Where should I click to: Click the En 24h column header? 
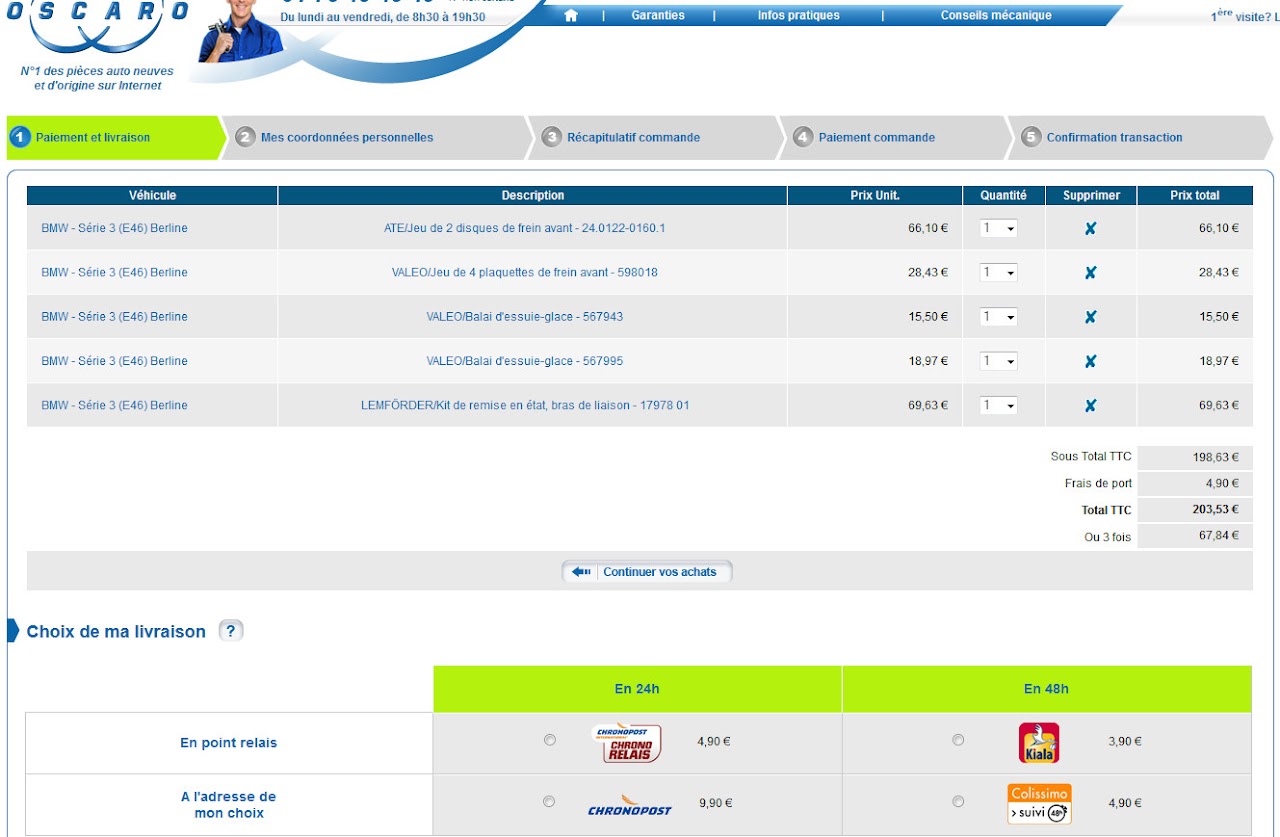pyautogui.click(x=637, y=689)
